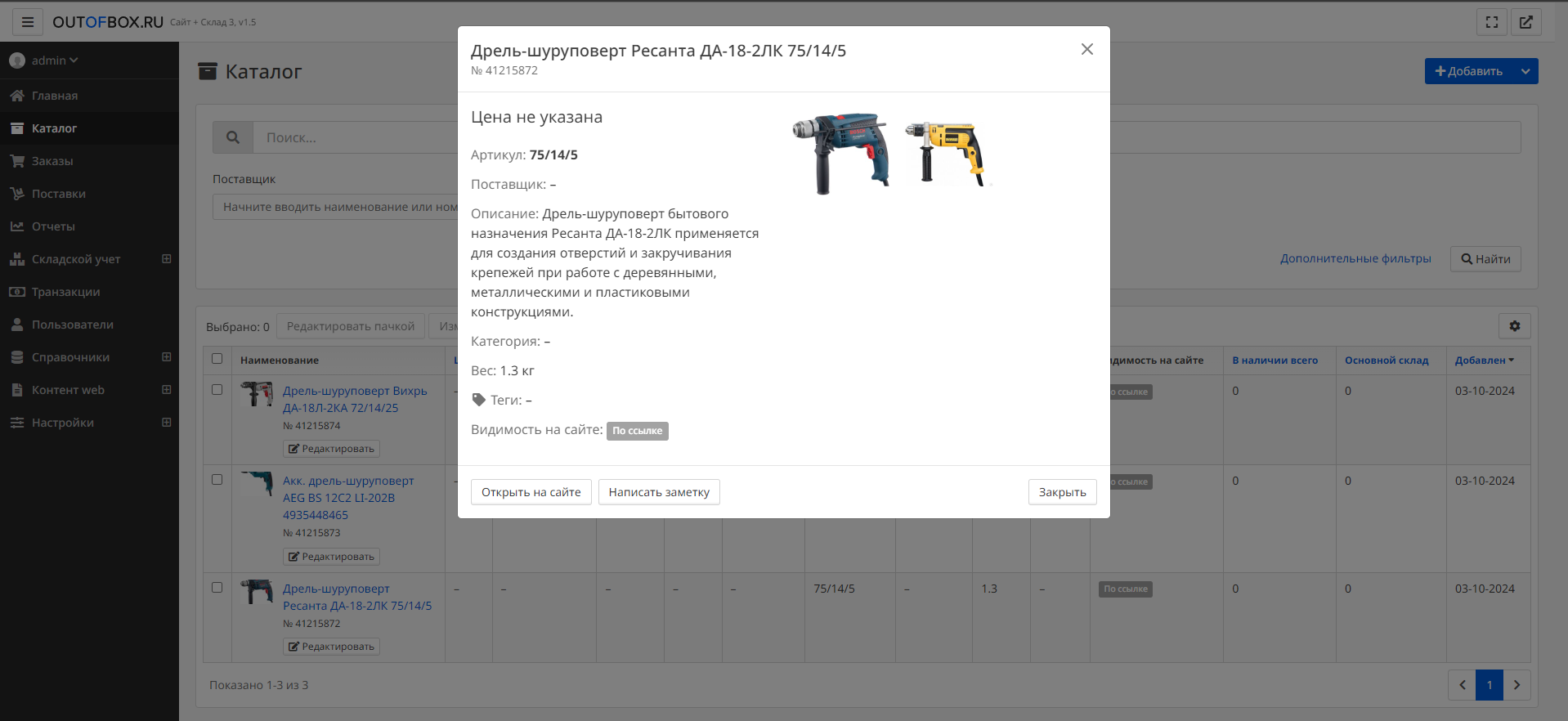Viewport: 1568px width, 721px height.
Task: Click Открыть на сайте button
Action: pos(531,492)
